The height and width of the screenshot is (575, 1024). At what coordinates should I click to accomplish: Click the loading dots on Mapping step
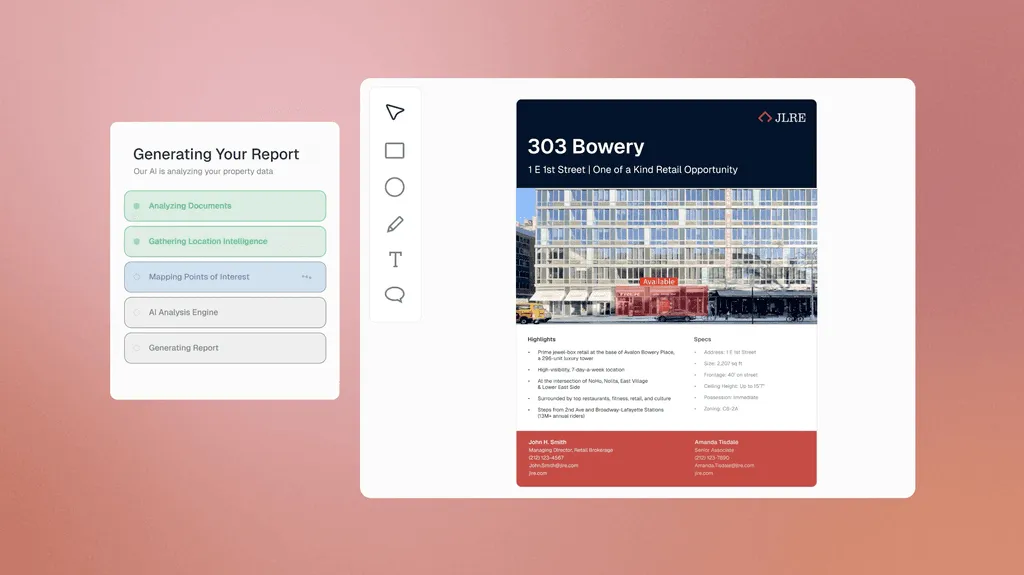click(x=306, y=277)
